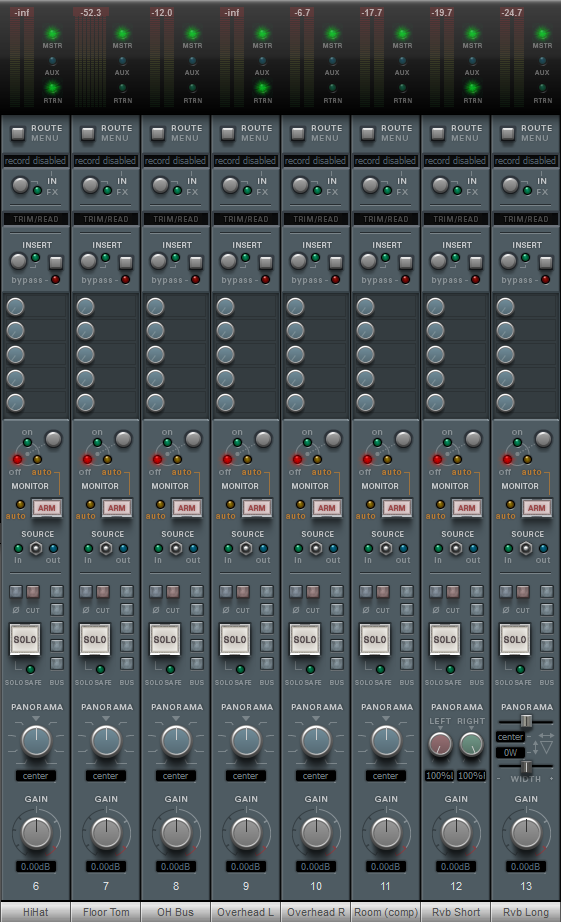
Task: Select the Room (comp) channel name tab
Action: coord(386,912)
